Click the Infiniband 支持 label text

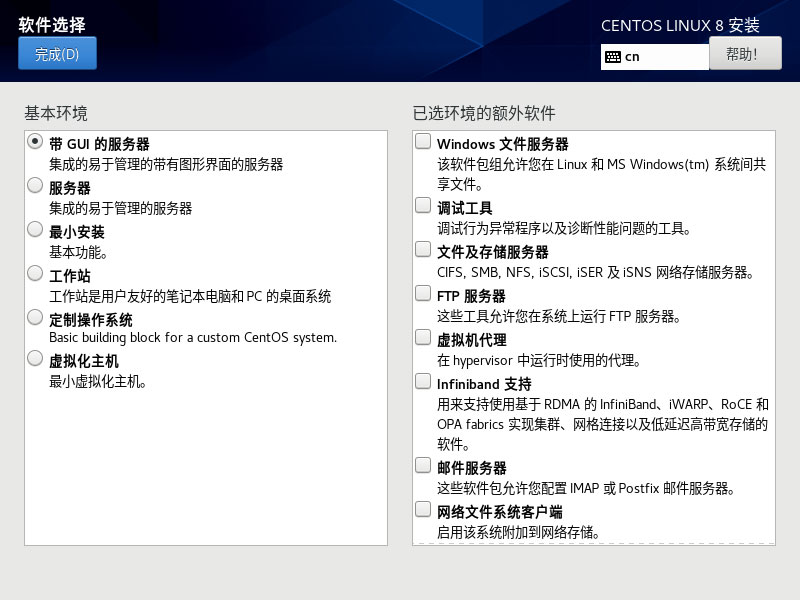pos(484,384)
